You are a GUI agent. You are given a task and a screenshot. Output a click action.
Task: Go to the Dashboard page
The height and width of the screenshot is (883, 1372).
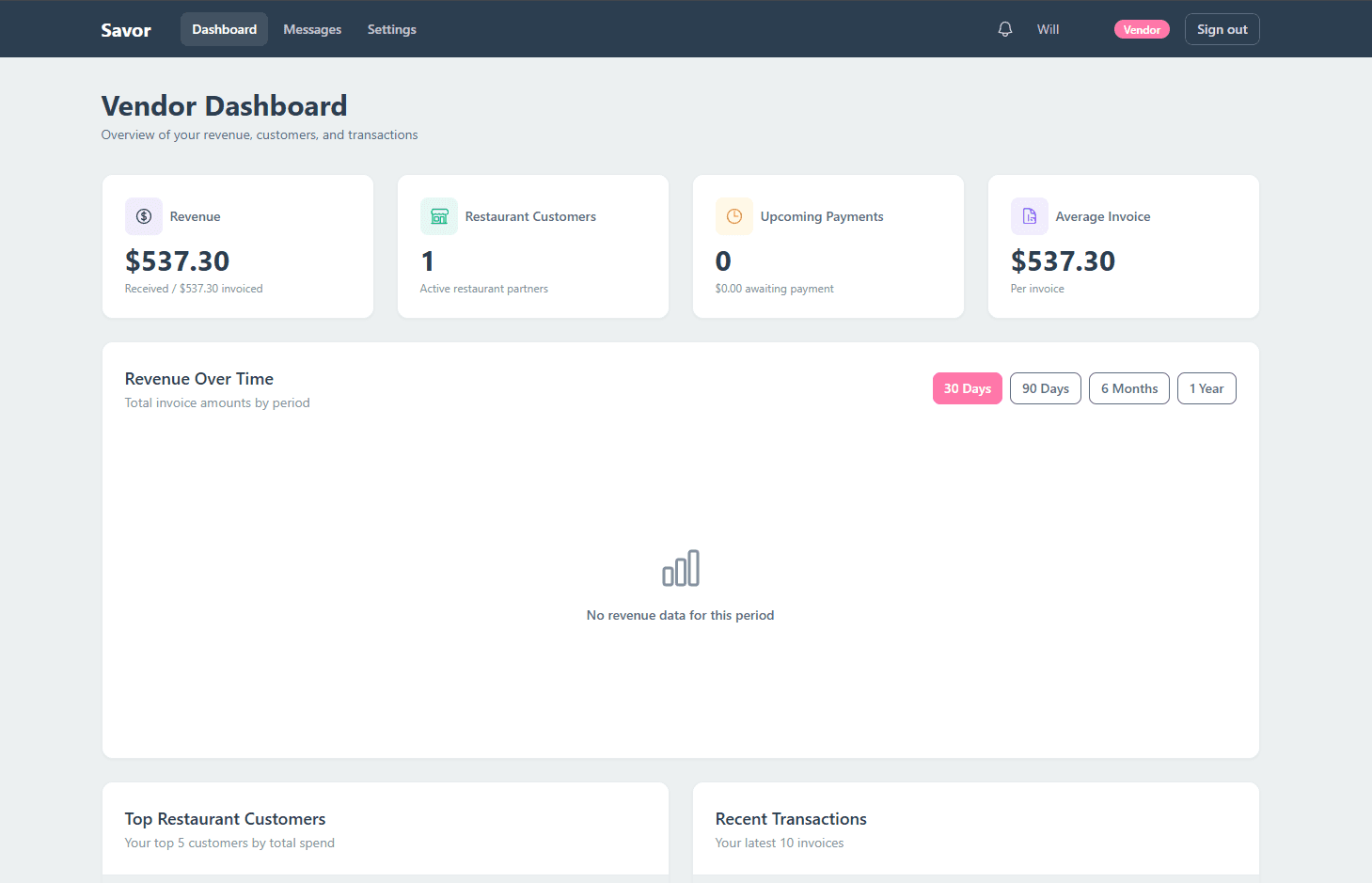coord(224,29)
